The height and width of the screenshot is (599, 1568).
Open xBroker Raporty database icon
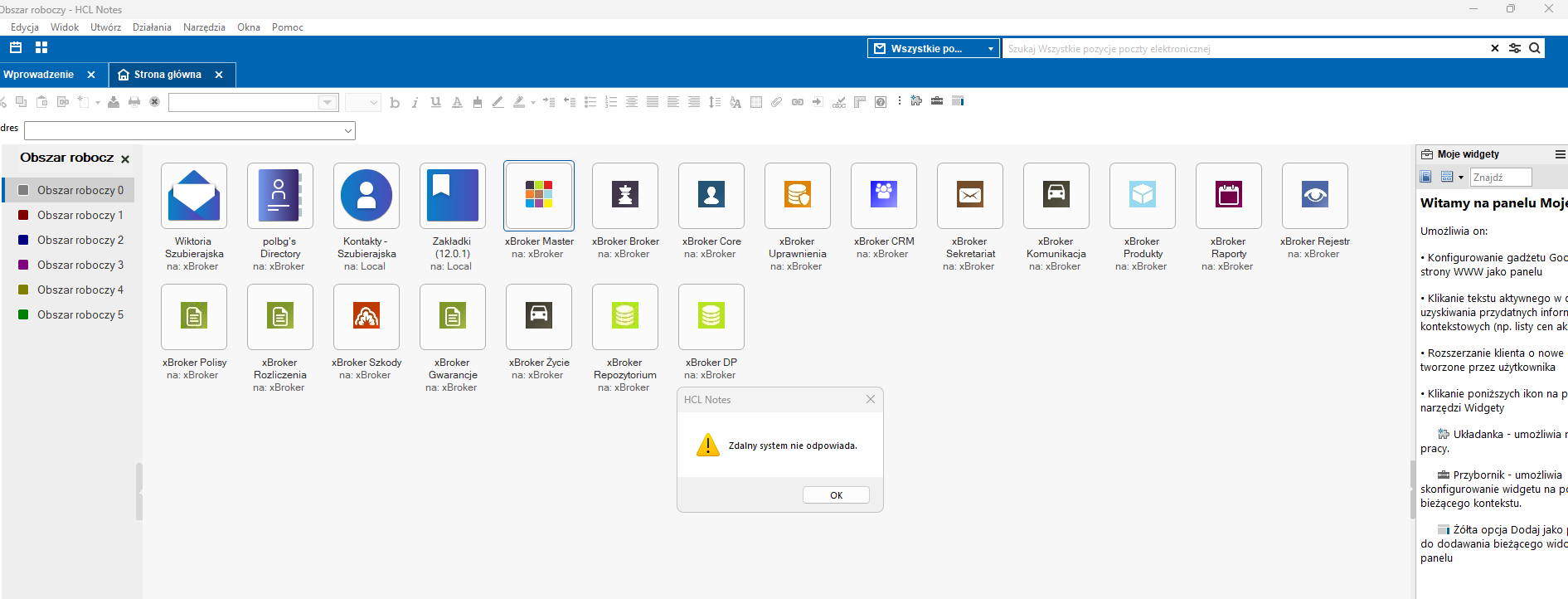pyautogui.click(x=1229, y=196)
